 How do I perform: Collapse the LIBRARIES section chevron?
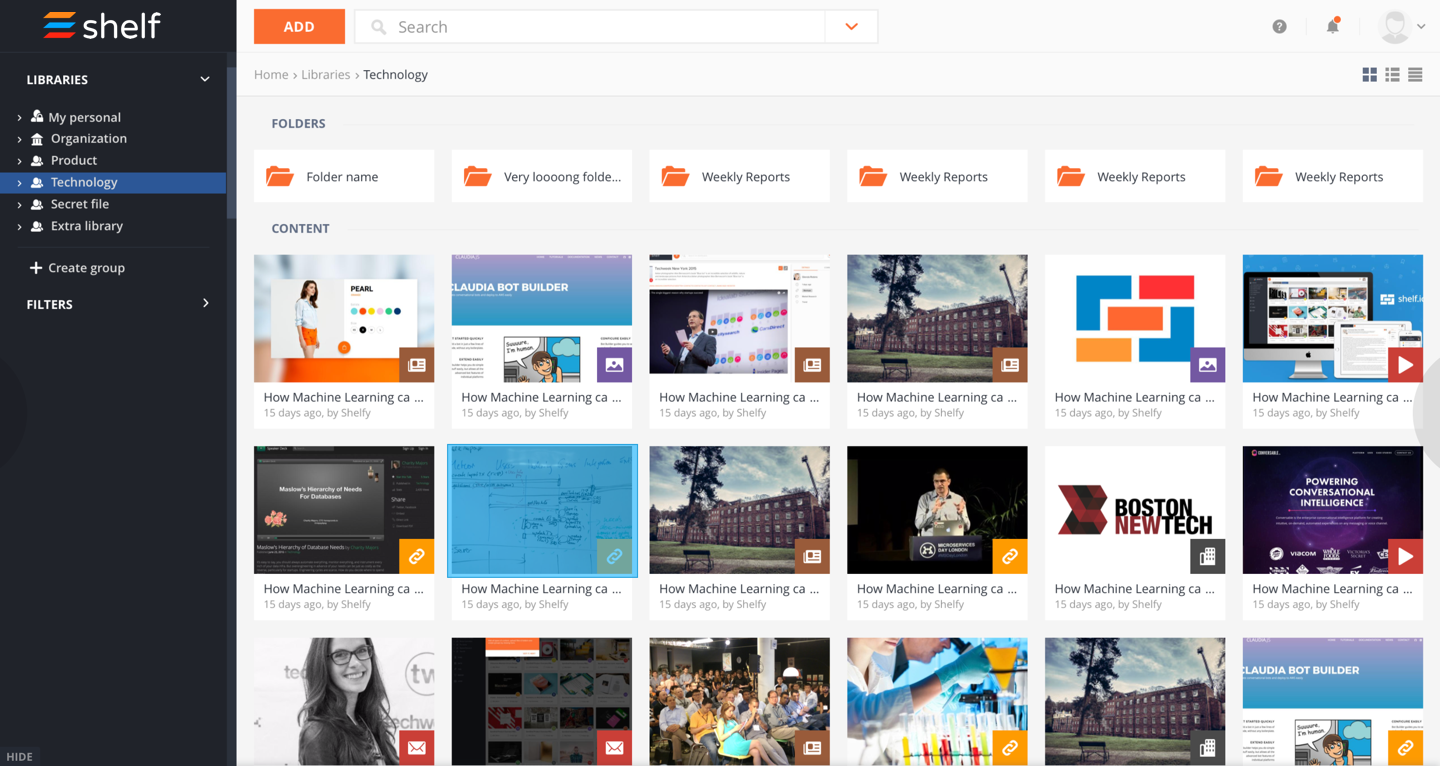point(205,79)
